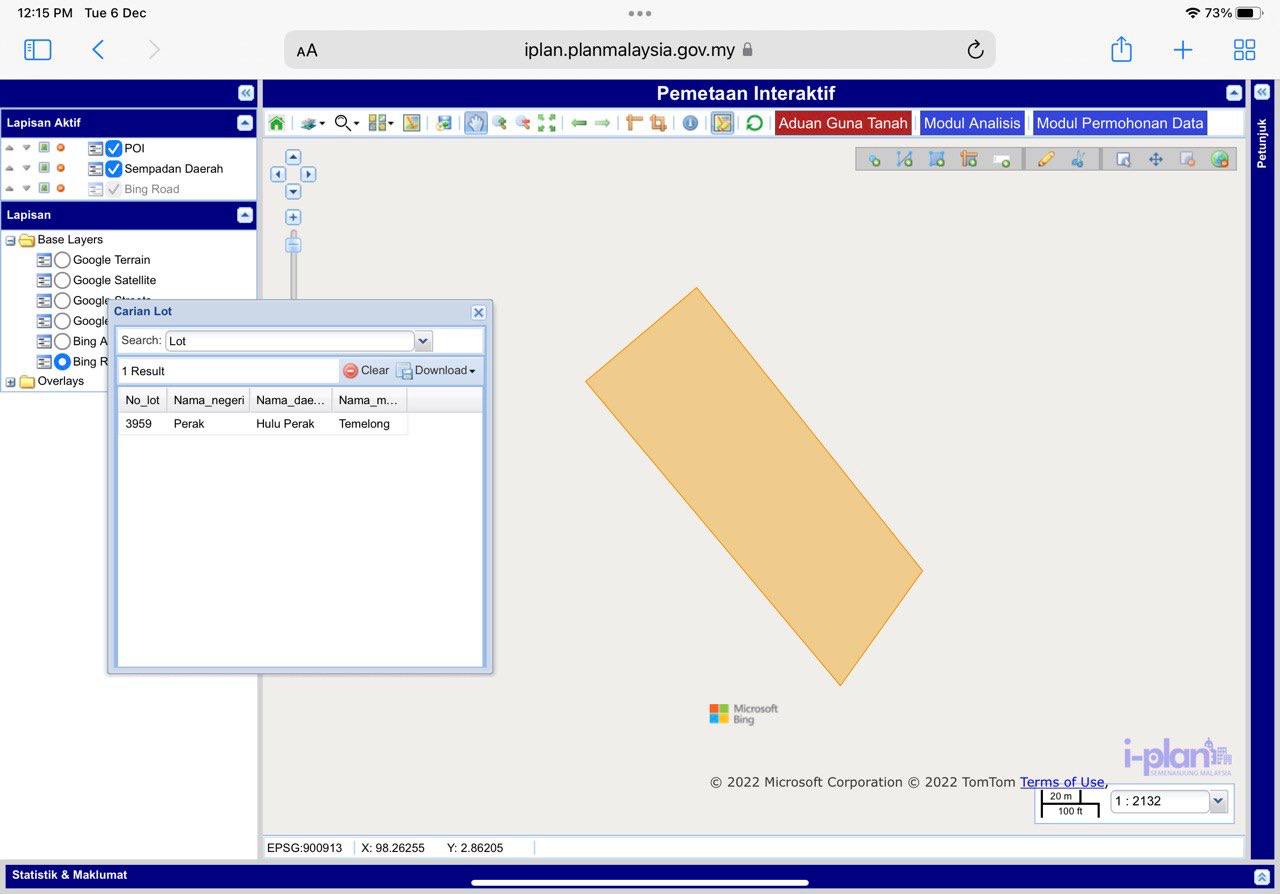Select Google Satellite base layer

[62, 281]
